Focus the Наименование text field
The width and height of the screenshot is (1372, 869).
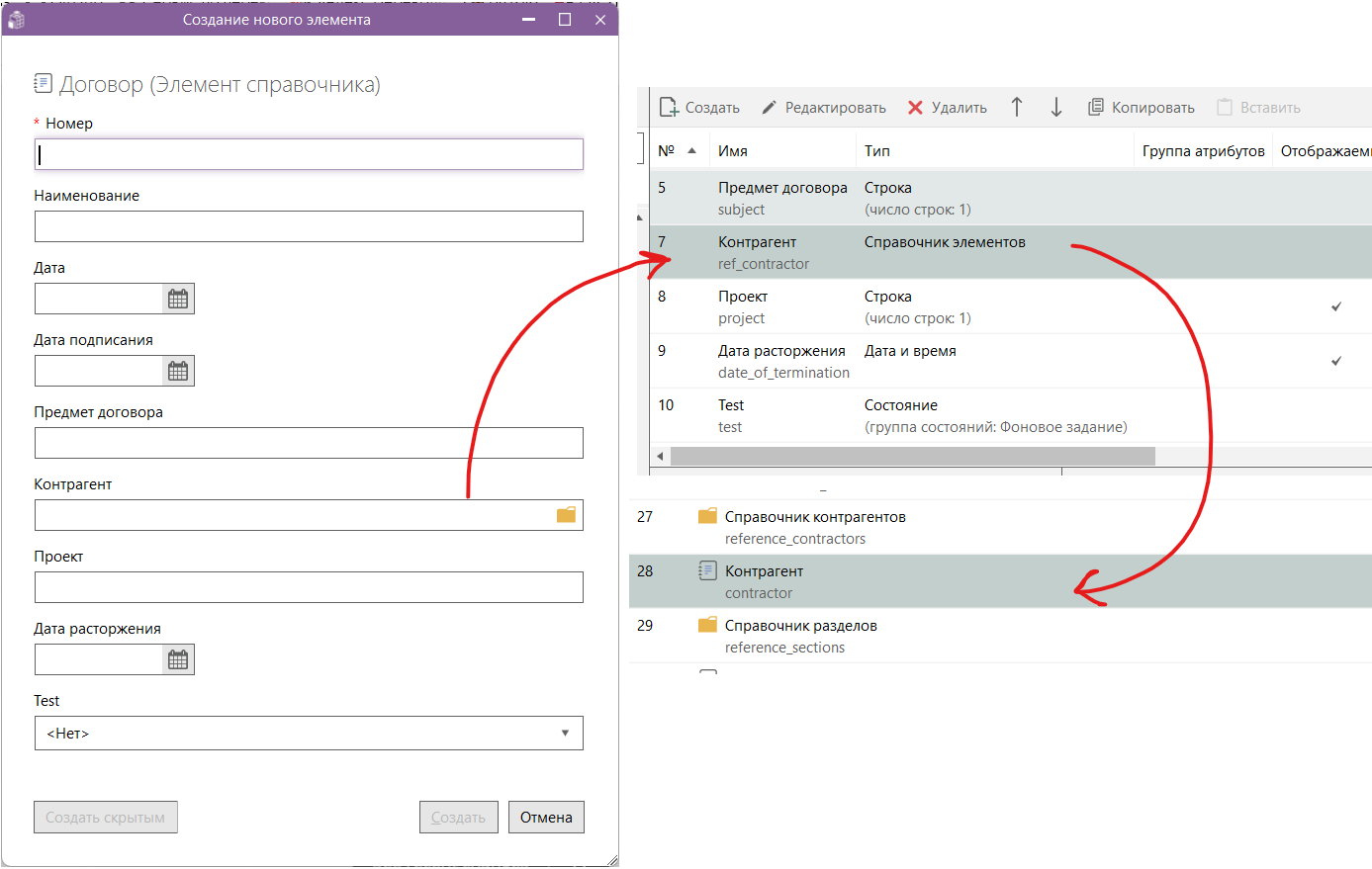[x=309, y=226]
